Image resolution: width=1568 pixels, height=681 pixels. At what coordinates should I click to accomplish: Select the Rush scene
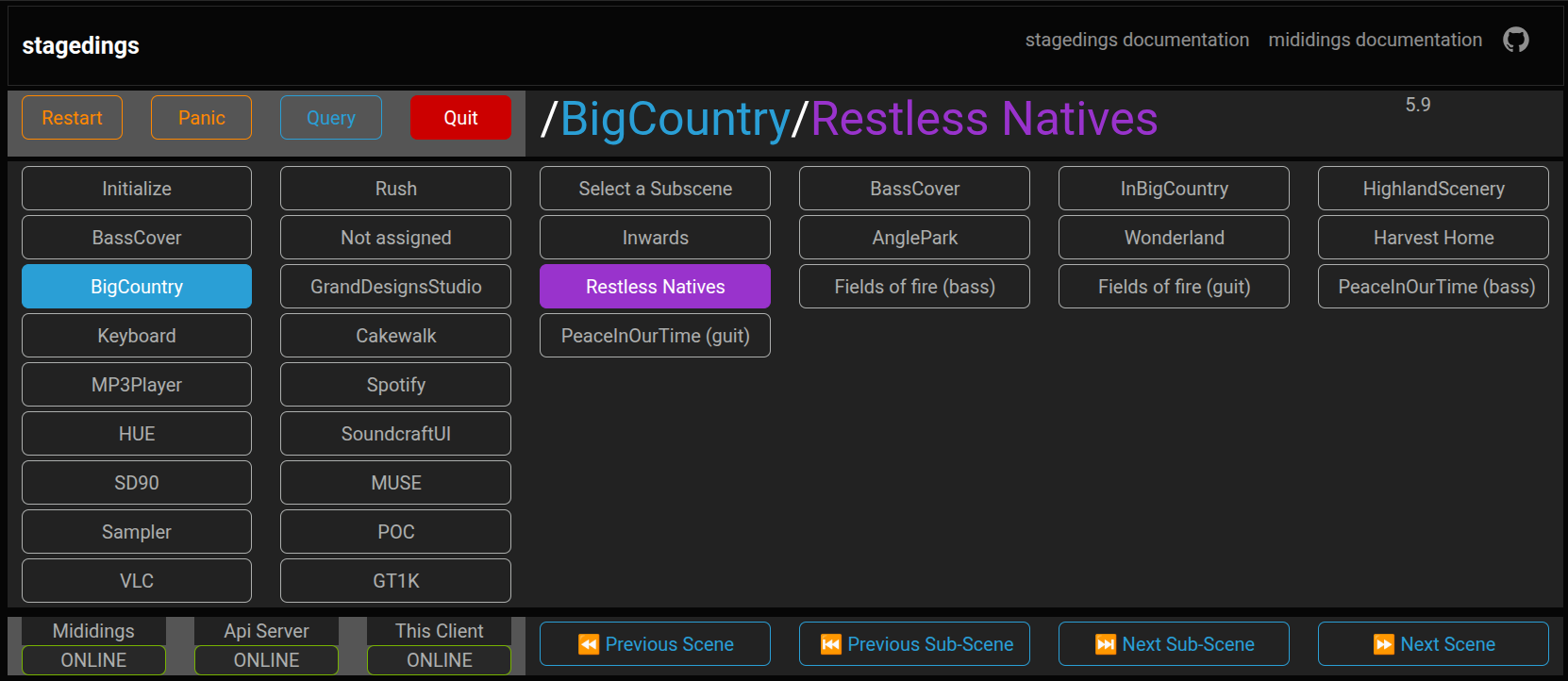pyautogui.click(x=395, y=189)
